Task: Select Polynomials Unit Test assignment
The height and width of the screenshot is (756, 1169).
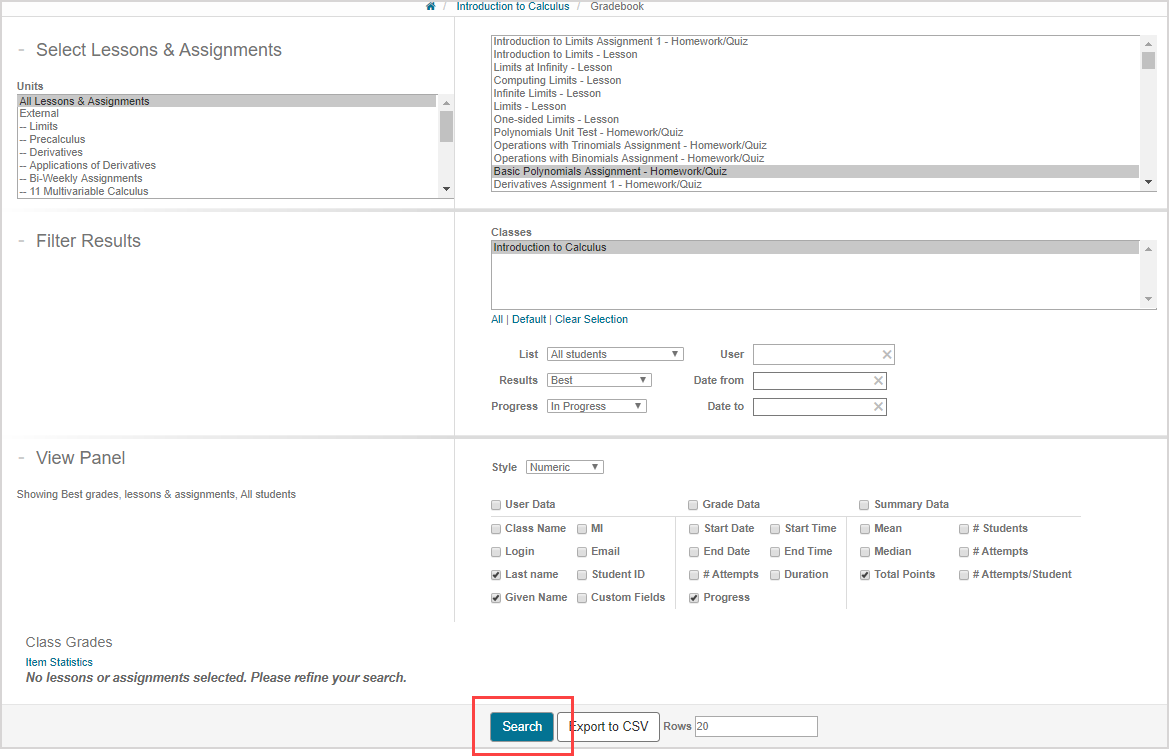Action: point(588,132)
